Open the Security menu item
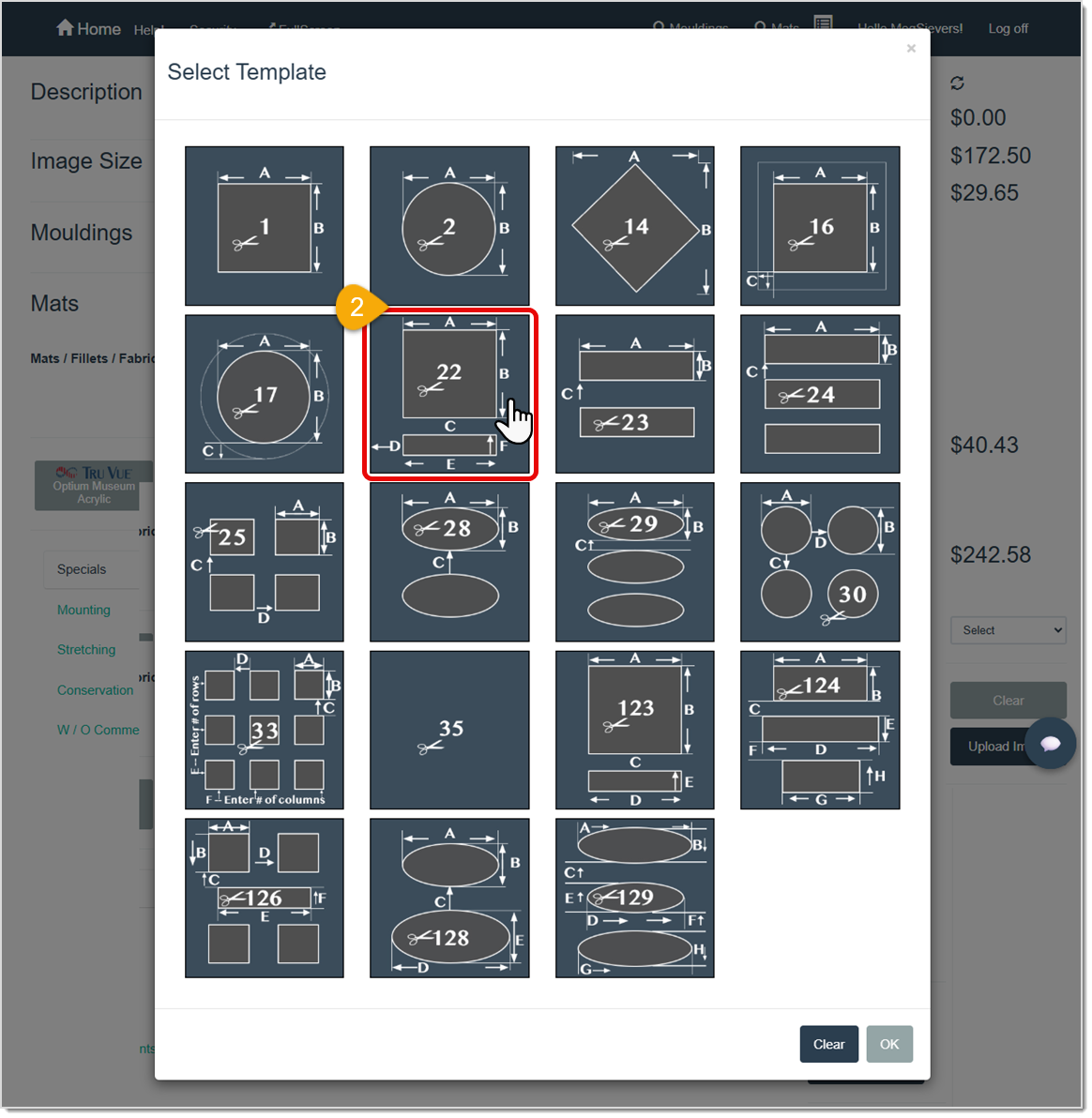This screenshot has height=1118, width=1092. point(214,29)
